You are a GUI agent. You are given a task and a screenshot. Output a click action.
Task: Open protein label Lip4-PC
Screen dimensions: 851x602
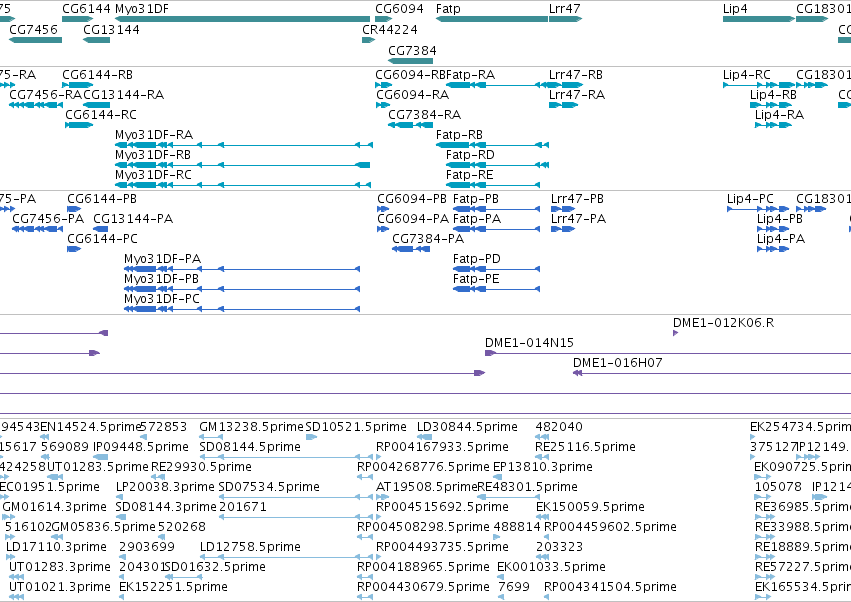point(750,199)
